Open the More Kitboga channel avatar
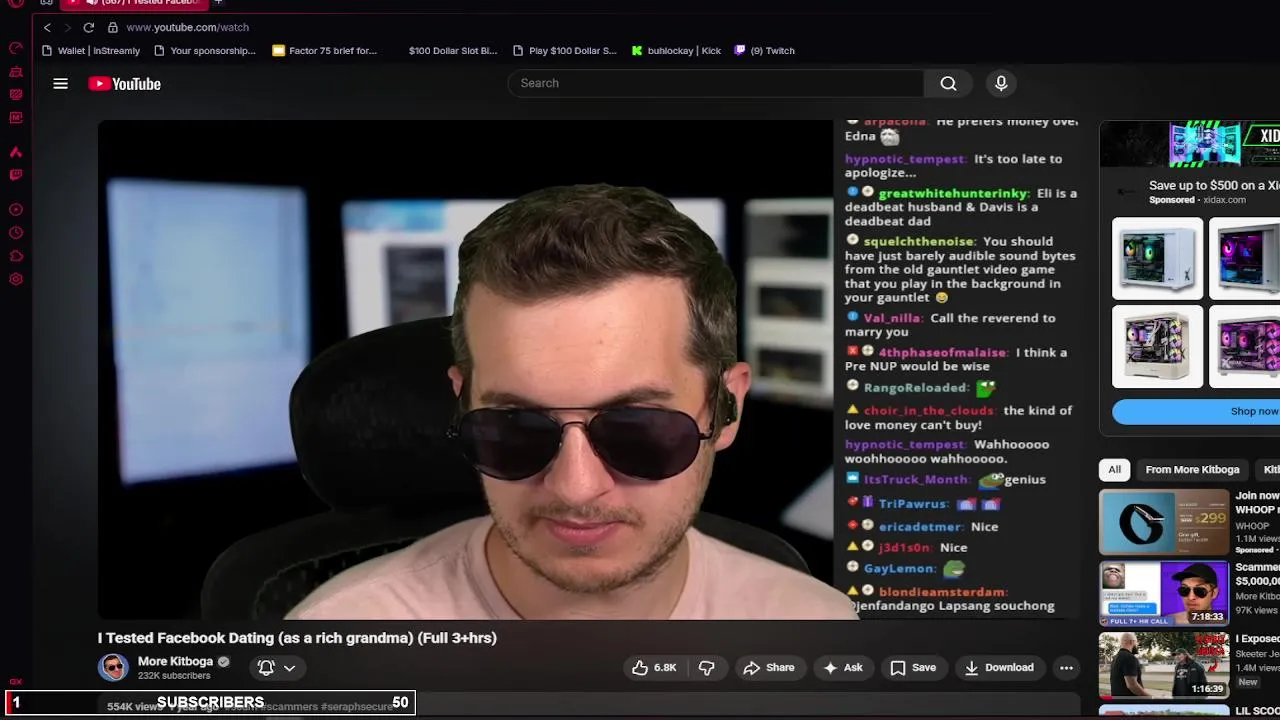This screenshot has height=720, width=1280. tap(113, 667)
